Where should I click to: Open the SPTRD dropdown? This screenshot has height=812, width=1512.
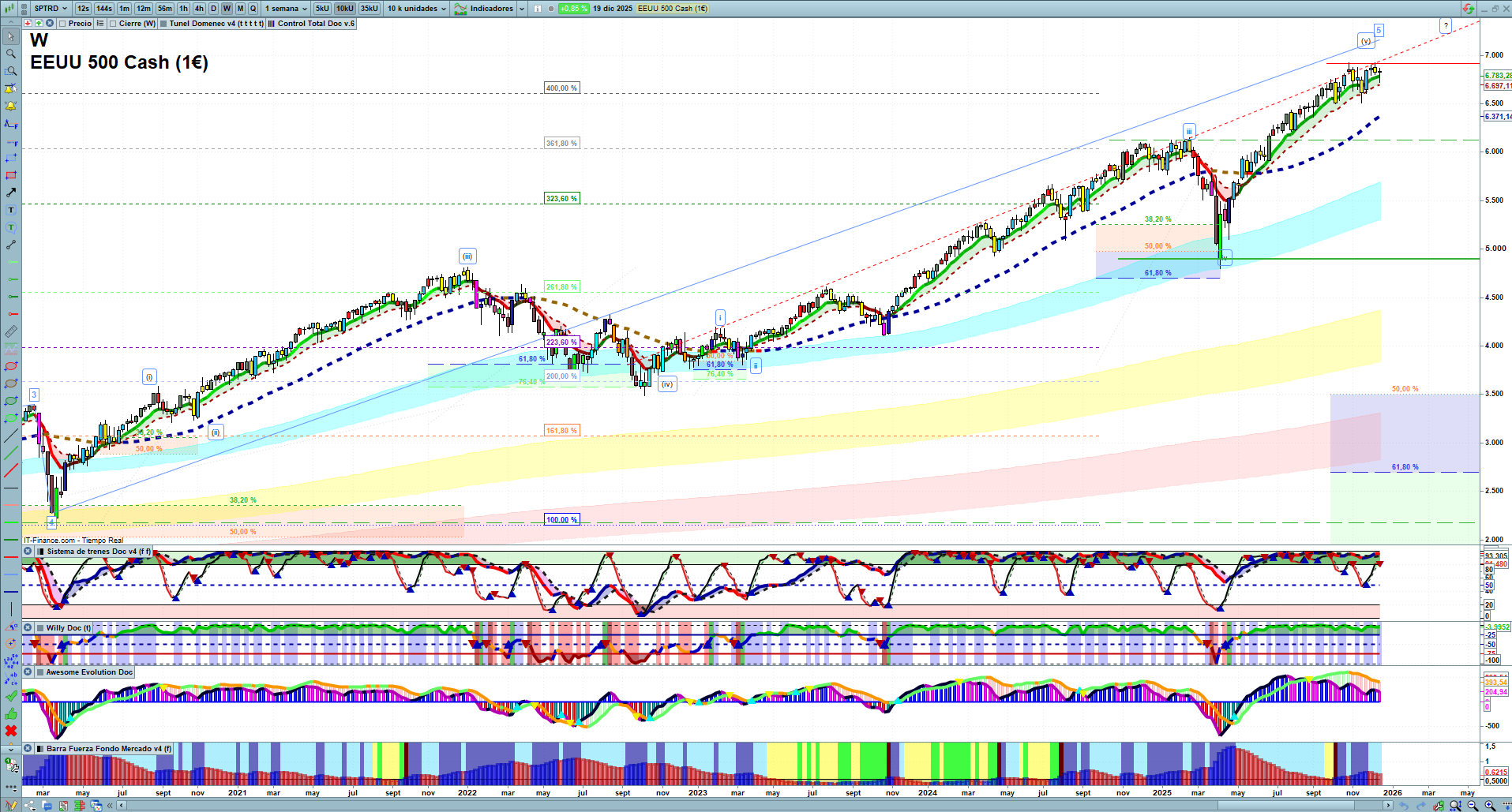click(x=50, y=9)
